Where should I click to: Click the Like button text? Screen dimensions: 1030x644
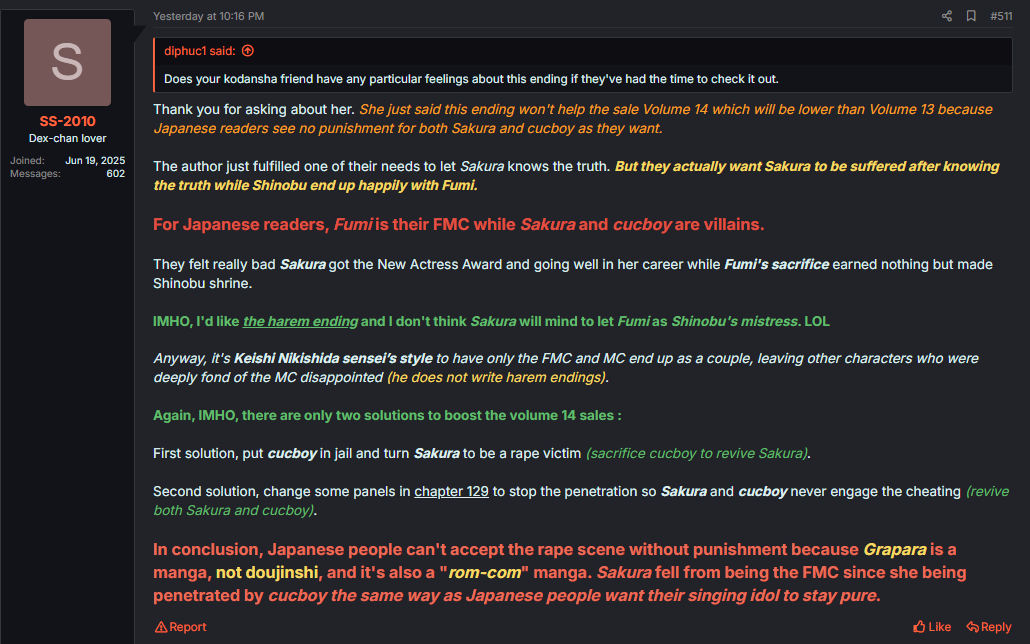[939, 627]
